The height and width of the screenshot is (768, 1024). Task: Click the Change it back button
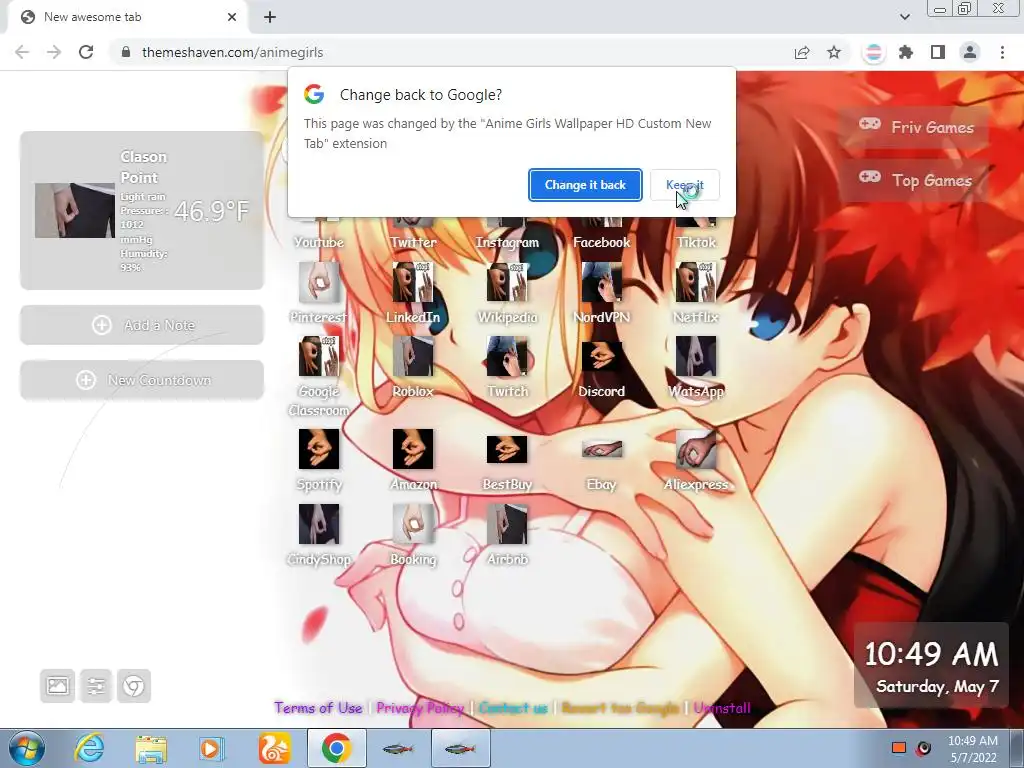585,185
